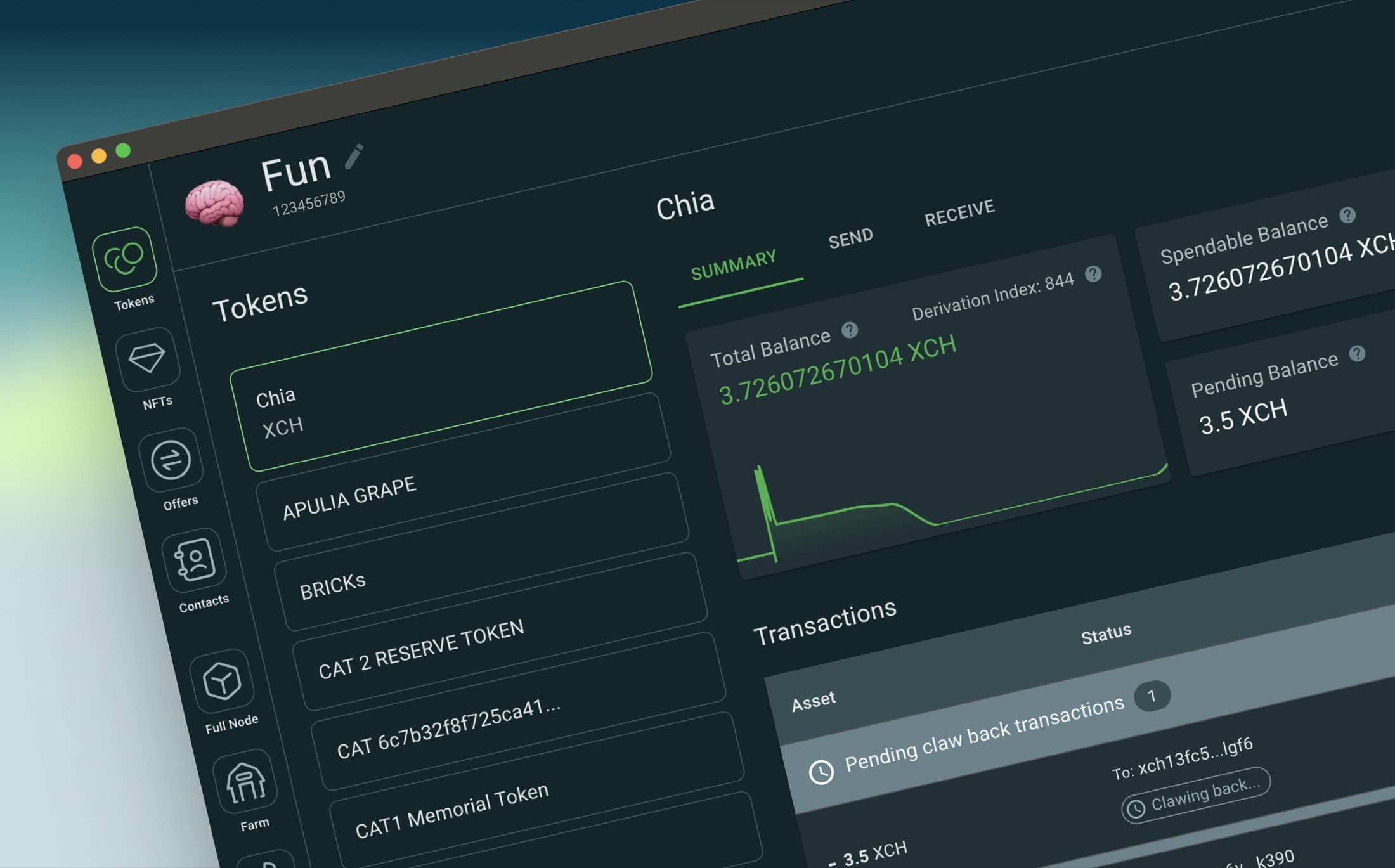Viewport: 1395px width, 868px height.
Task: Click the Pending Balance value 3.5 XCH
Action: tap(1243, 416)
